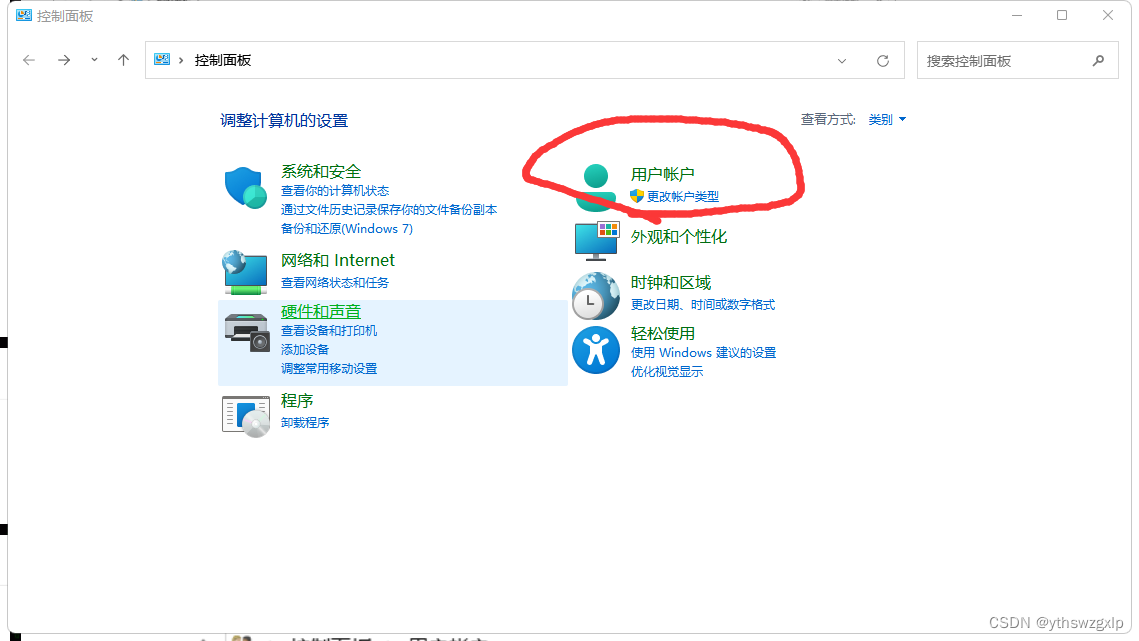1139x641 pixels.
Task: Click the Network and Internet globe icon
Action: point(245,273)
